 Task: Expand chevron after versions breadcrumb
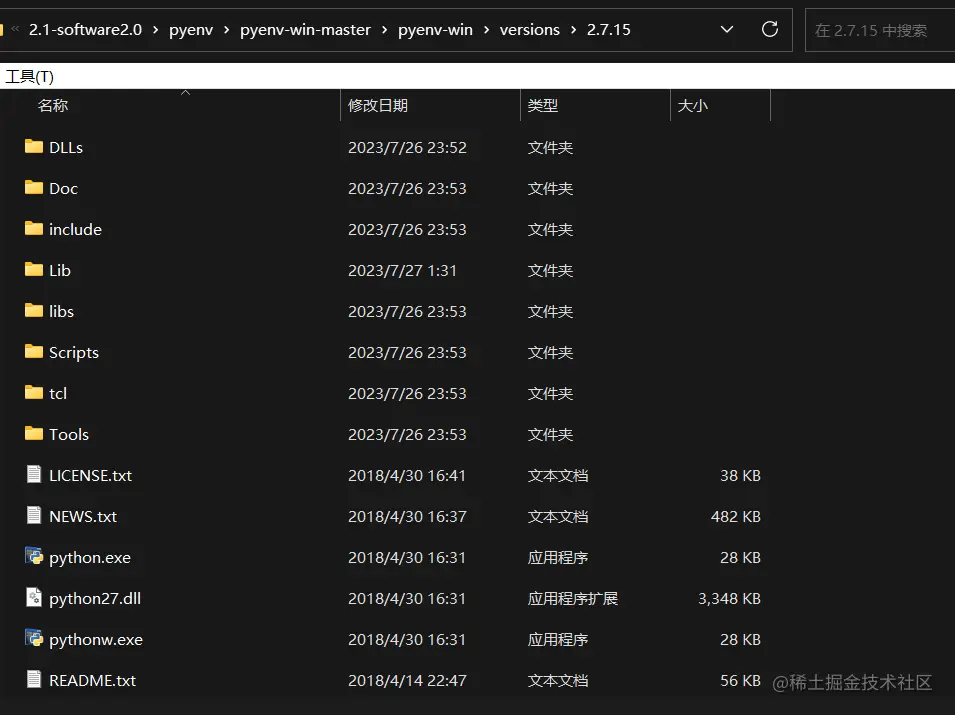point(573,30)
